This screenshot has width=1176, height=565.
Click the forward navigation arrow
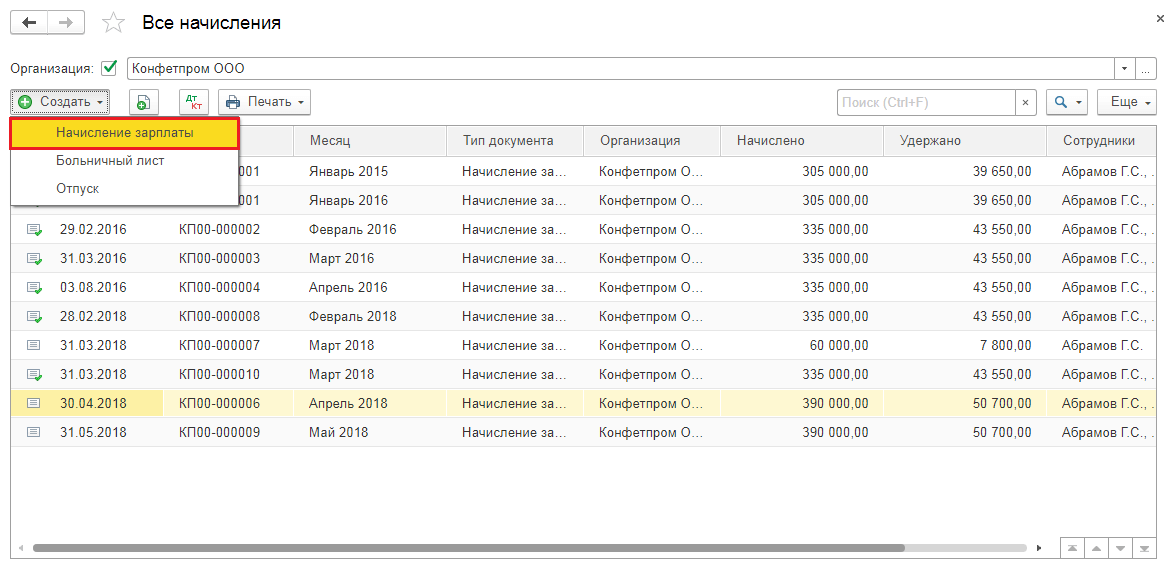click(x=66, y=22)
